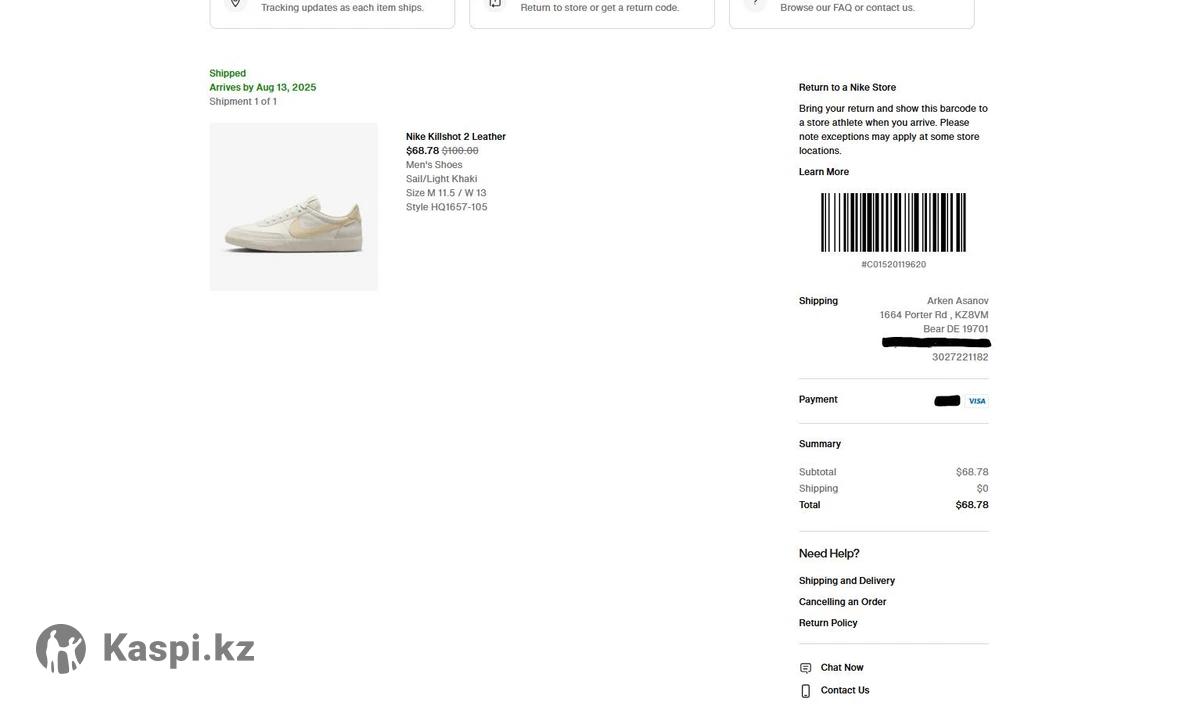Click the return arrows icon

point(495,4)
